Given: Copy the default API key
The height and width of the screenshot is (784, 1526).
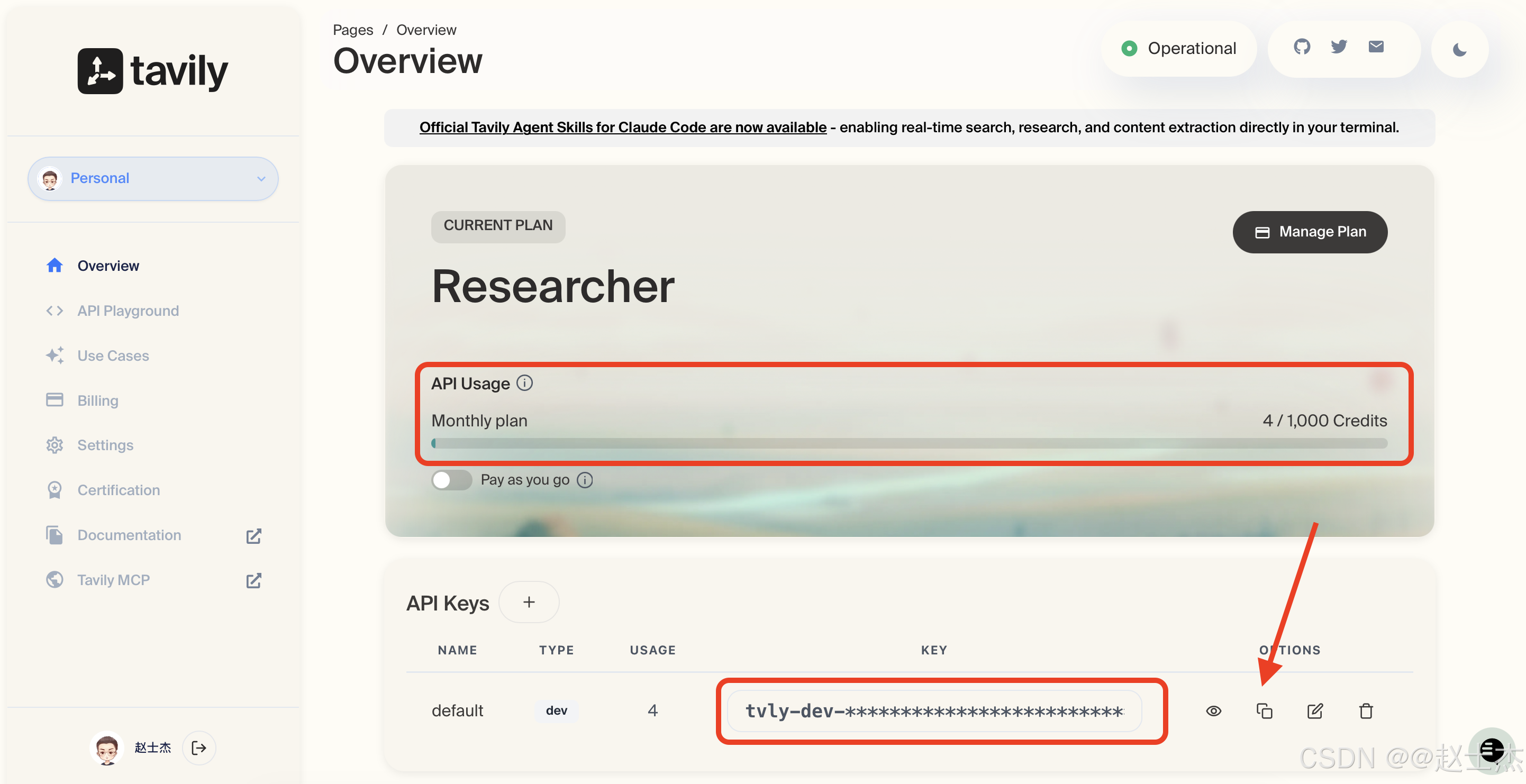Looking at the screenshot, I should tap(1264, 710).
